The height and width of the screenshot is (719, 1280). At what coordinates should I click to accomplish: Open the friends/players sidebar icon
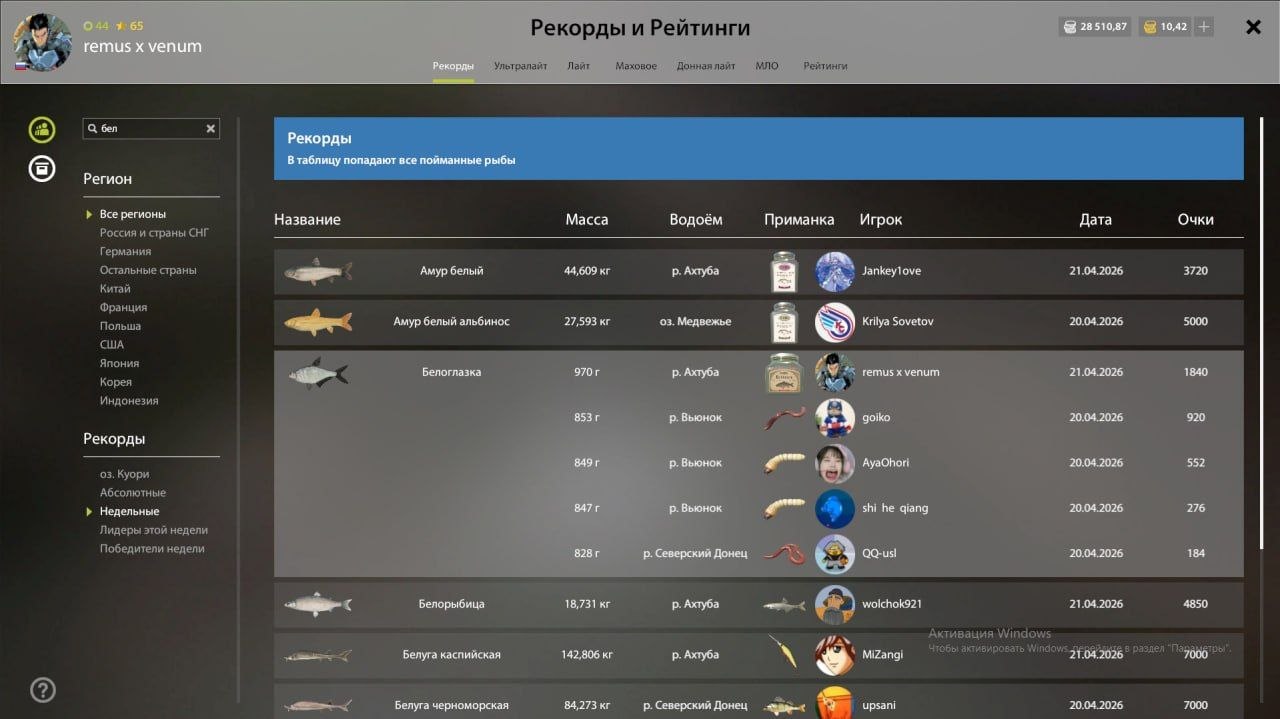coord(42,129)
